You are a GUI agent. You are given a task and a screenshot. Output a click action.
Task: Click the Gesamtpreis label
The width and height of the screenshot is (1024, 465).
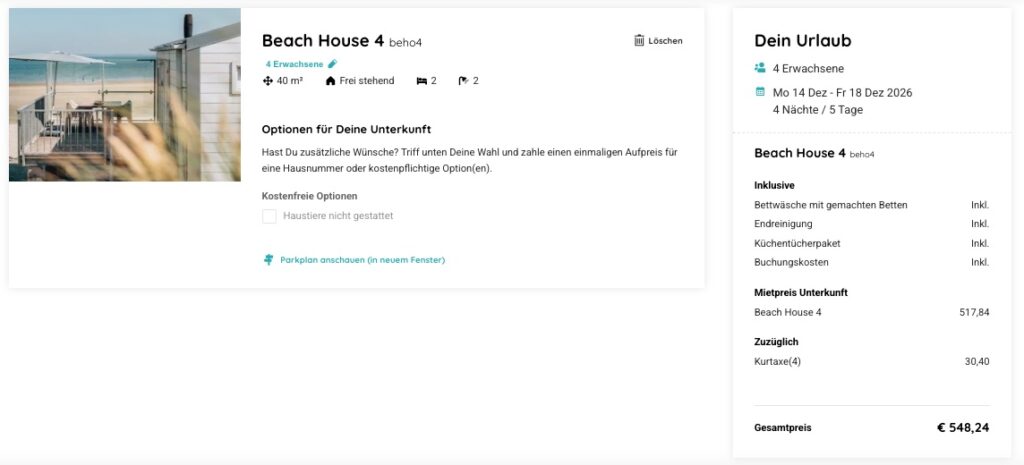tap(783, 428)
